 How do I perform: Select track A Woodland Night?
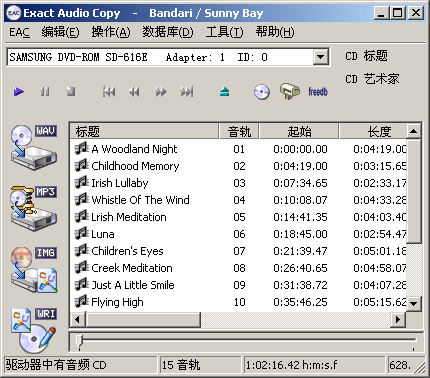(134, 149)
